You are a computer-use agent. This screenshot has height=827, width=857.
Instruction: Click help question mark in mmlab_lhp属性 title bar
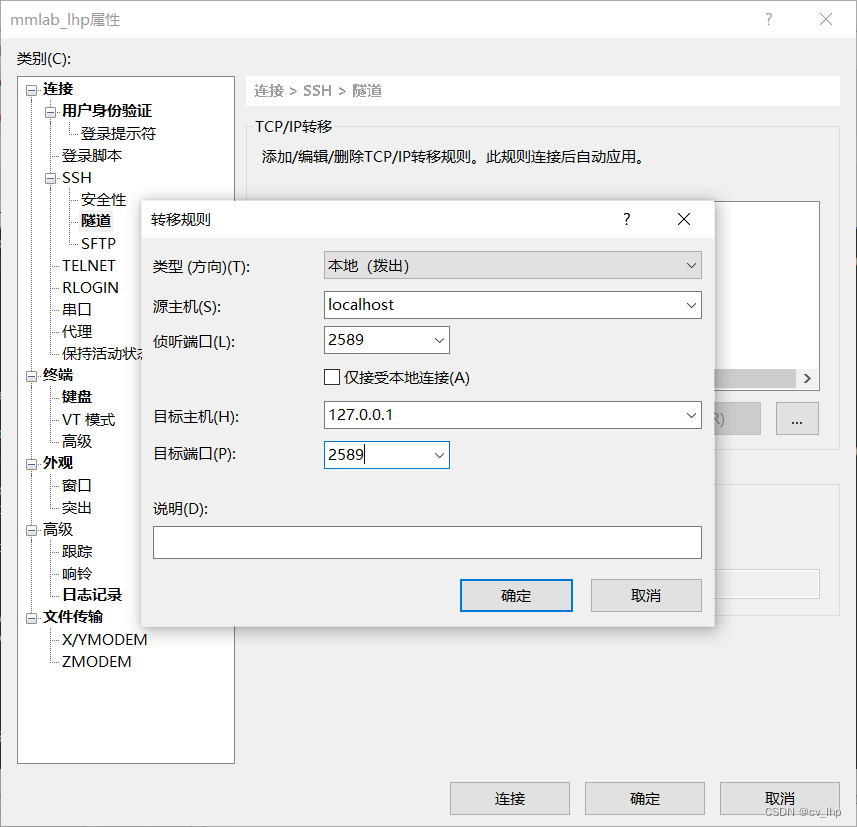[x=768, y=19]
